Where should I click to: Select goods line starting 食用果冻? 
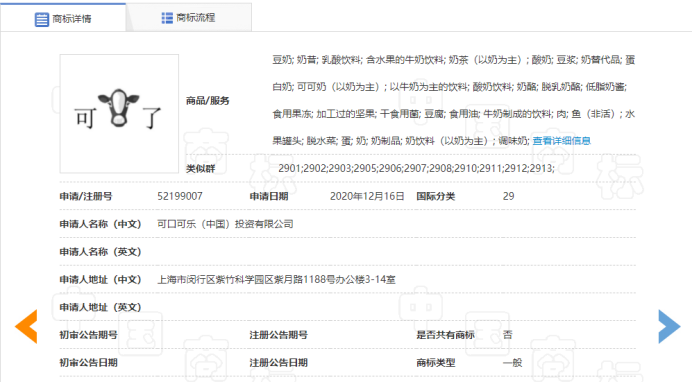[x=454, y=114]
